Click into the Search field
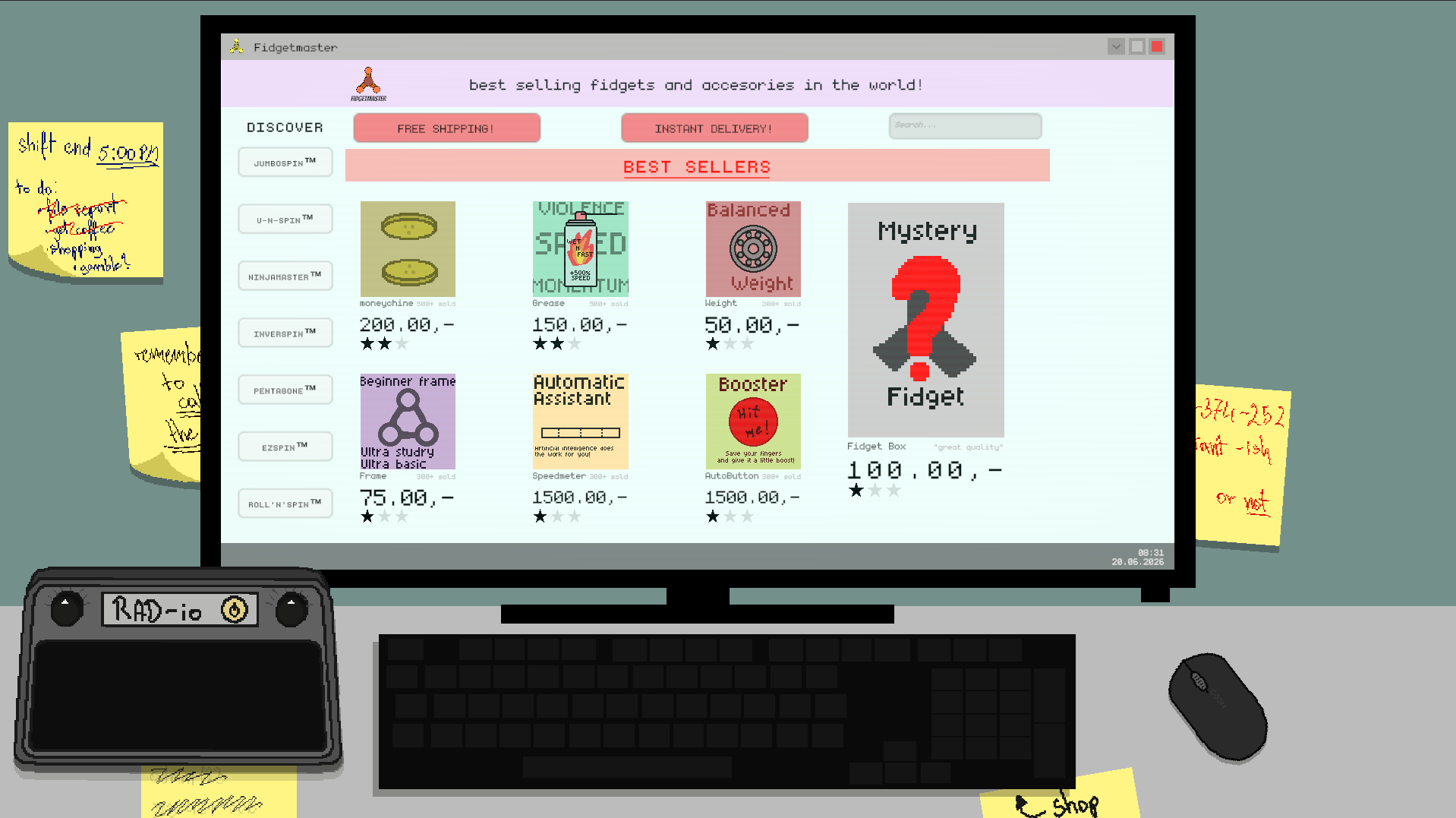Screen dimensions: 1456x818 pos(965,126)
